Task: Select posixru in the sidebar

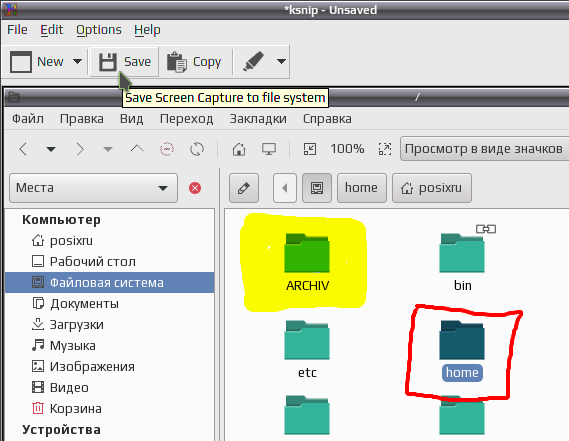Action: (110, 241)
